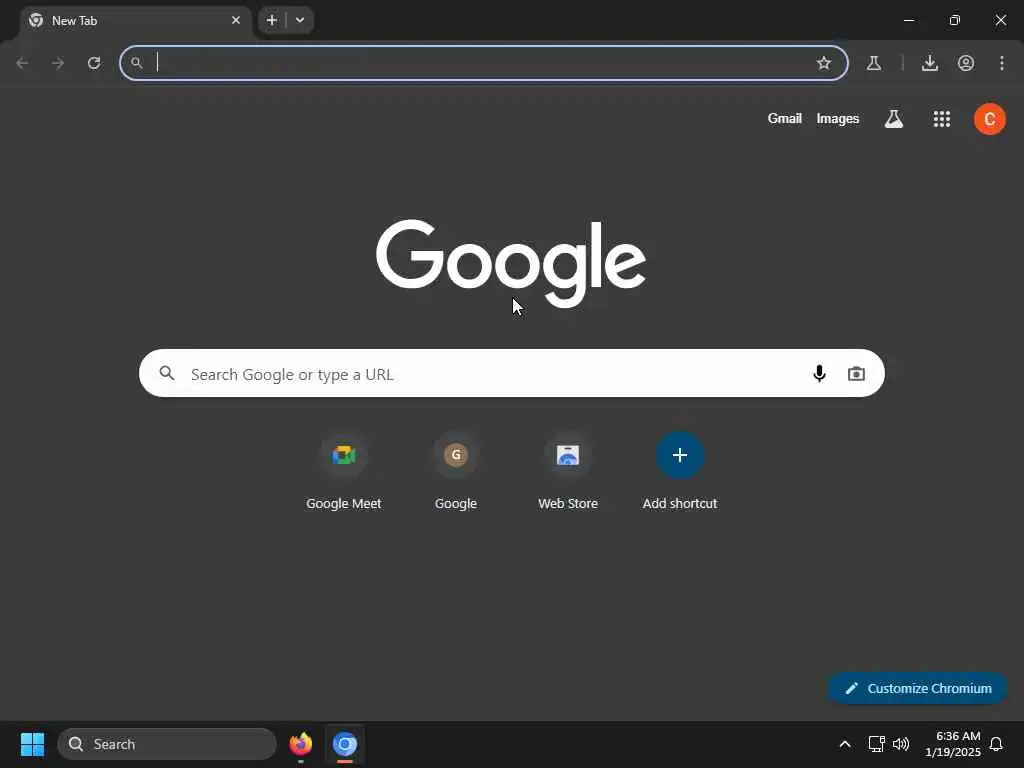Click the Chromium taskbar icon
This screenshot has height=768, width=1024.
pos(345,744)
